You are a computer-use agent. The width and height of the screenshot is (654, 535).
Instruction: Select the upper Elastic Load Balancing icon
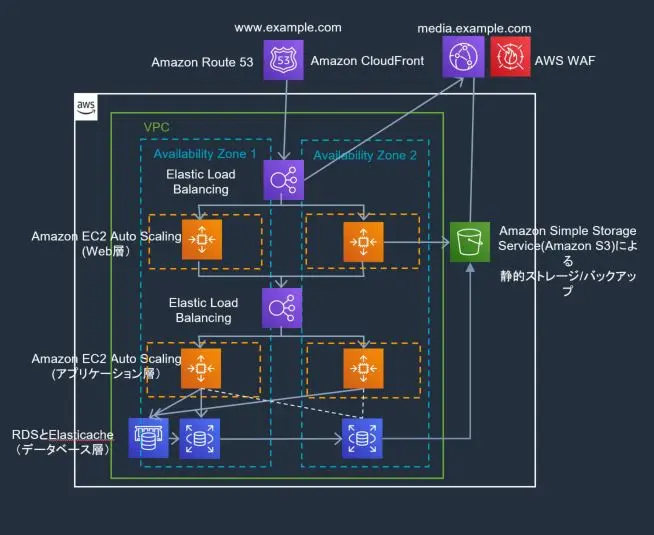coord(284,180)
